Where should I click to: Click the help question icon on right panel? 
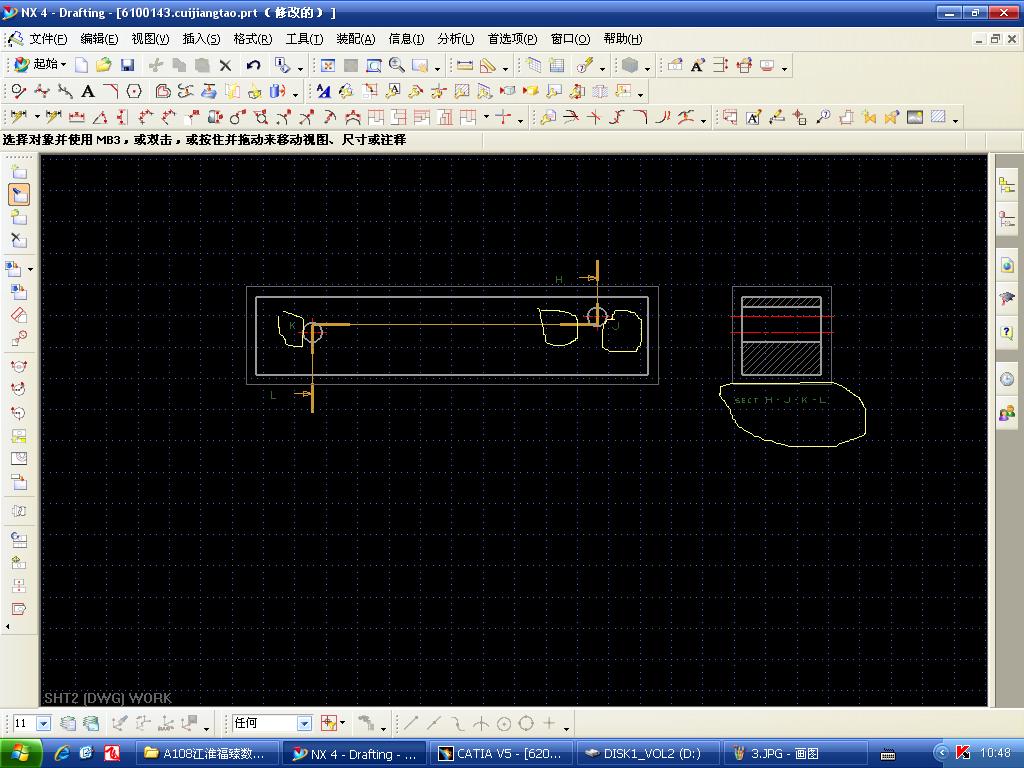(x=1007, y=332)
